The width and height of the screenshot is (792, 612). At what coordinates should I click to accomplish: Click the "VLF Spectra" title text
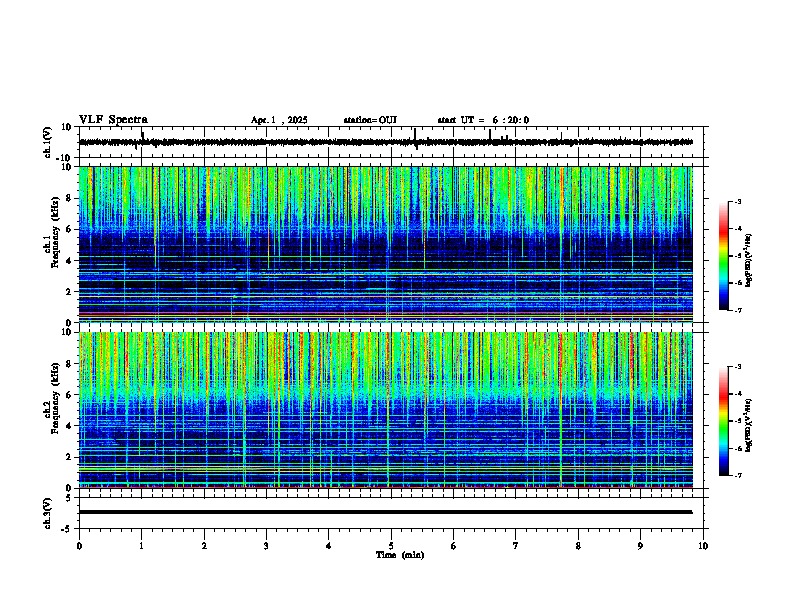point(113,120)
